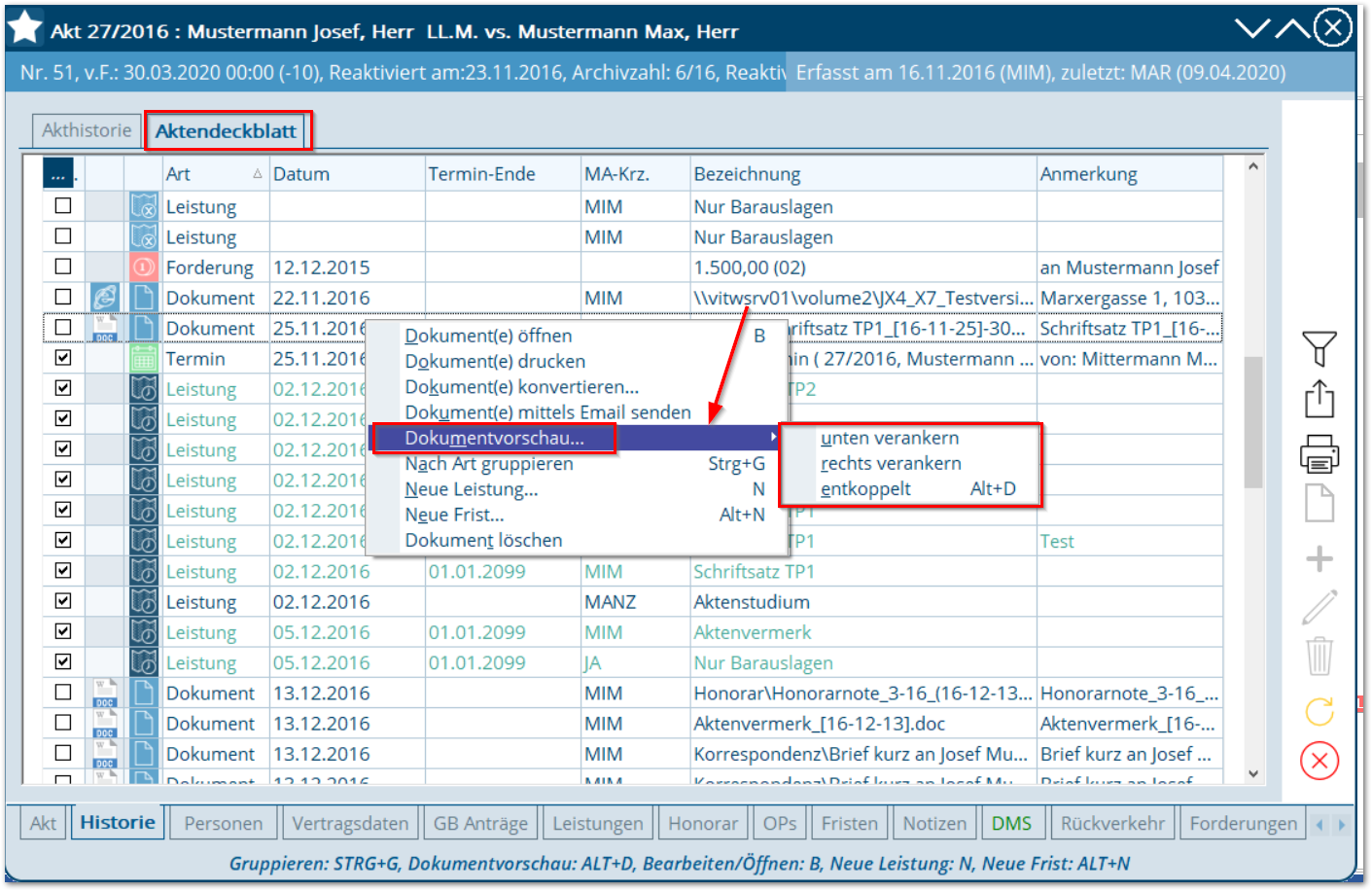The image size is (1372, 891).
Task: Click the table vertical scrollbar thumb
Action: pos(1253,420)
